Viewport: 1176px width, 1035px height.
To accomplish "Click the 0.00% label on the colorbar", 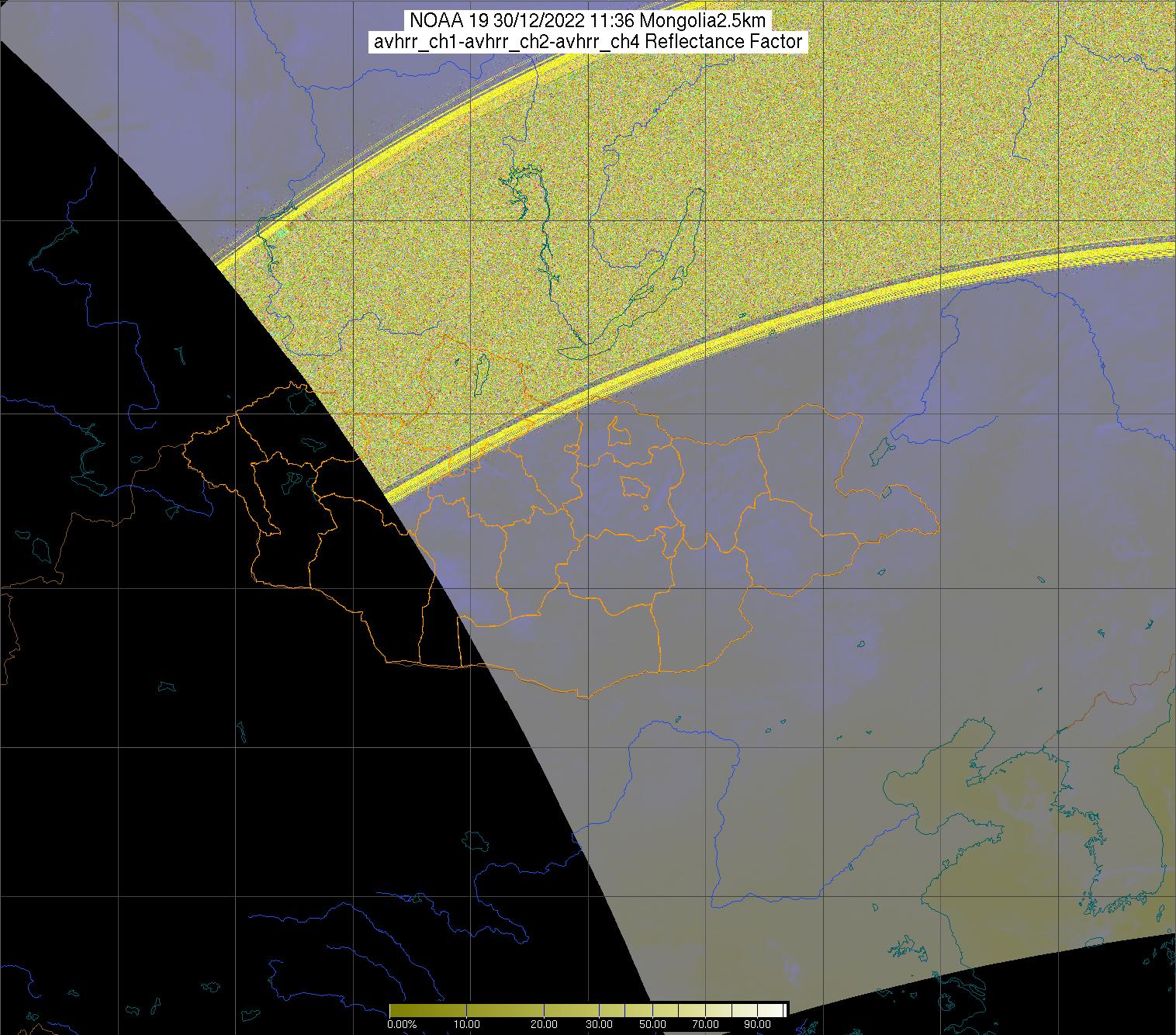I will click(x=401, y=1025).
